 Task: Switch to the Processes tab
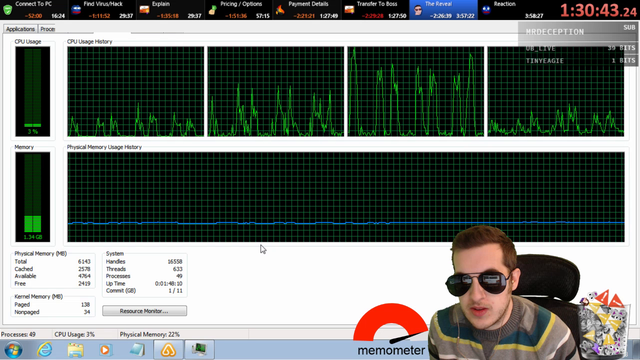47,29
